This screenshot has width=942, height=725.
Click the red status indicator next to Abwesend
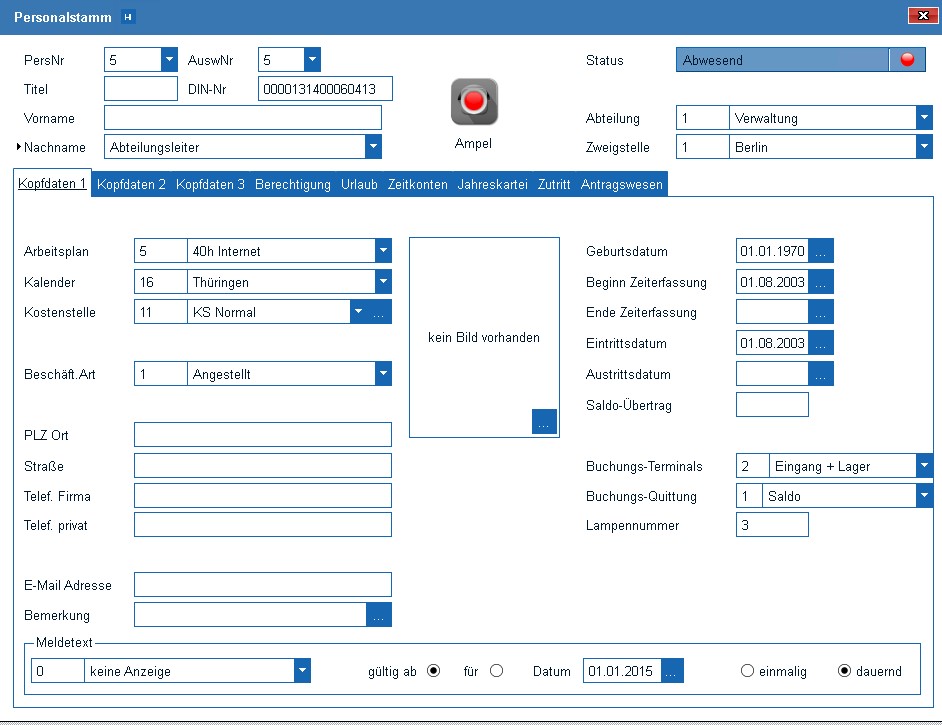[907, 60]
